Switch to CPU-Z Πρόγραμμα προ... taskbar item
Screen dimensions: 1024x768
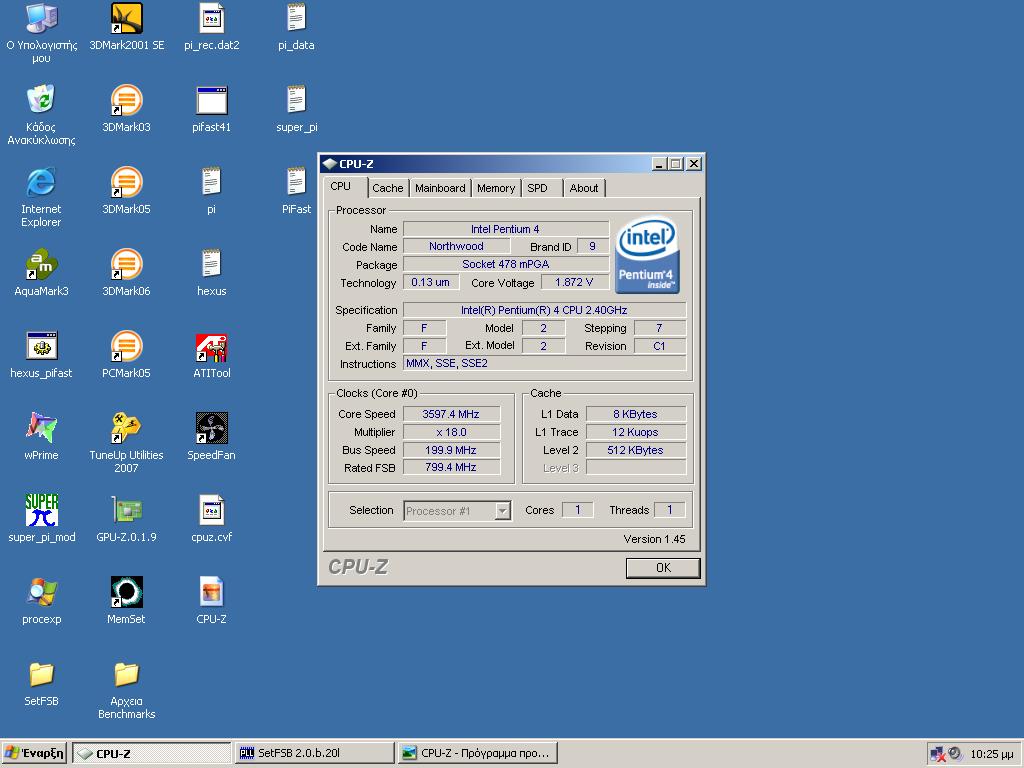(478, 753)
